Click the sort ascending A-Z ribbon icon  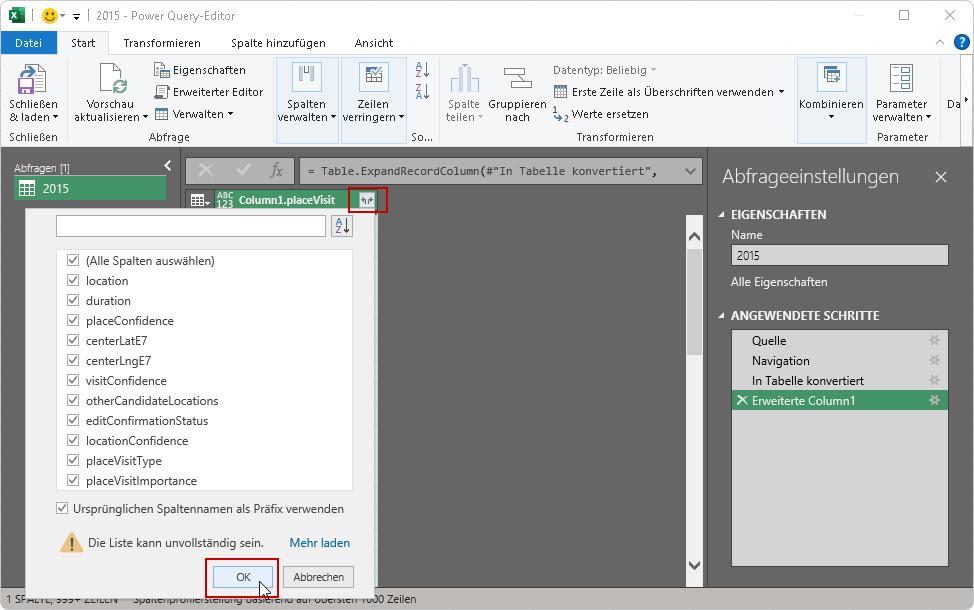pyautogui.click(x=422, y=70)
